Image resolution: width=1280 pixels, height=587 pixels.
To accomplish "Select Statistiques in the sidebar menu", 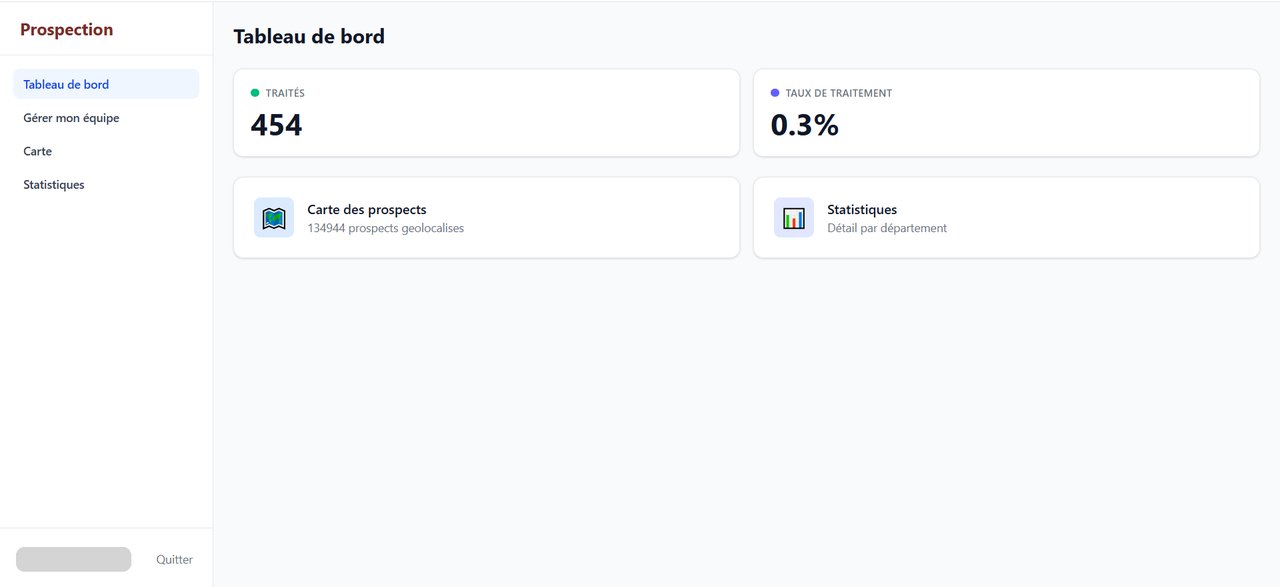I will pos(106,185).
